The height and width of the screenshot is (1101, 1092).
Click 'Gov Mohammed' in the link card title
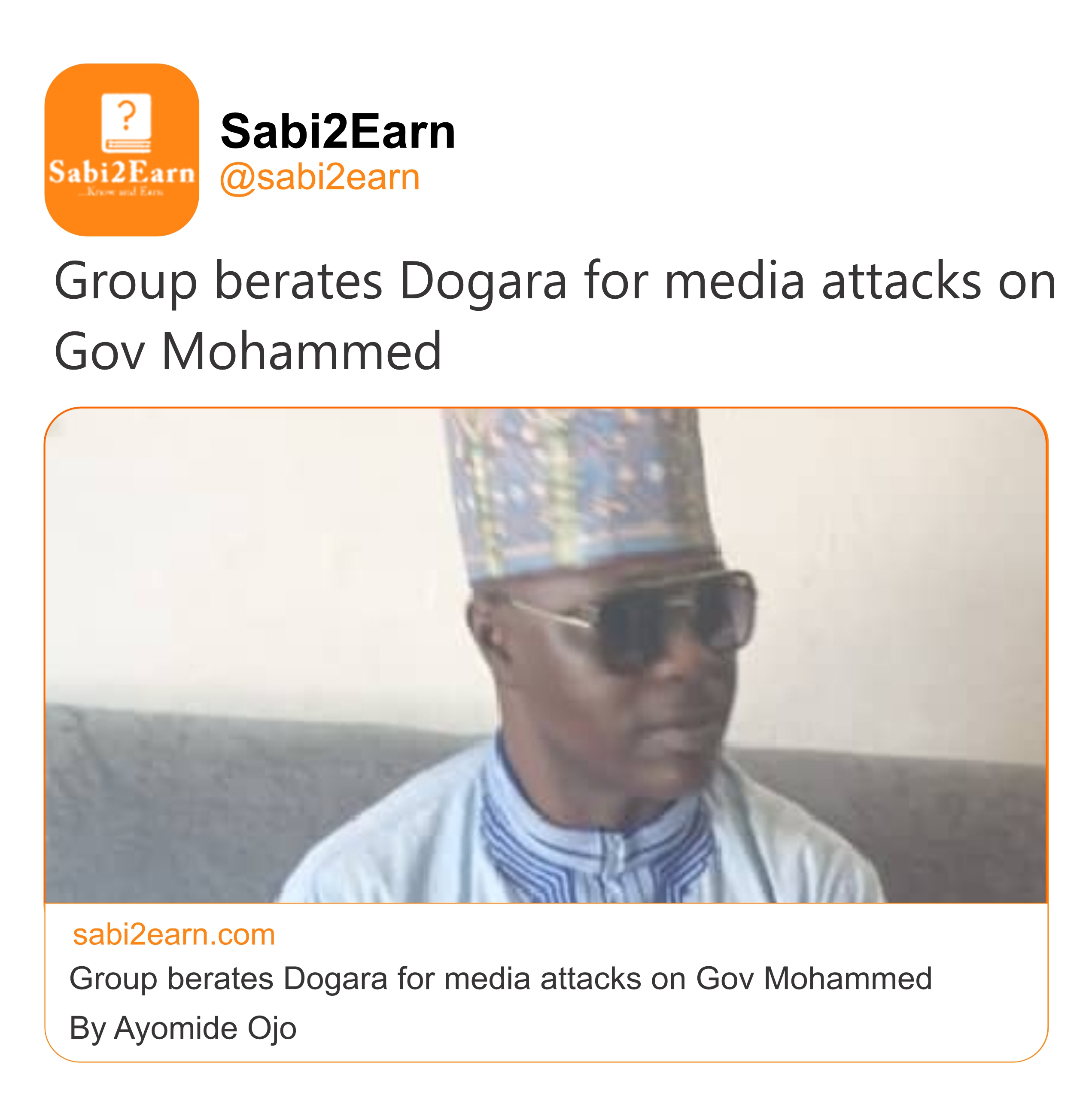(x=813, y=979)
